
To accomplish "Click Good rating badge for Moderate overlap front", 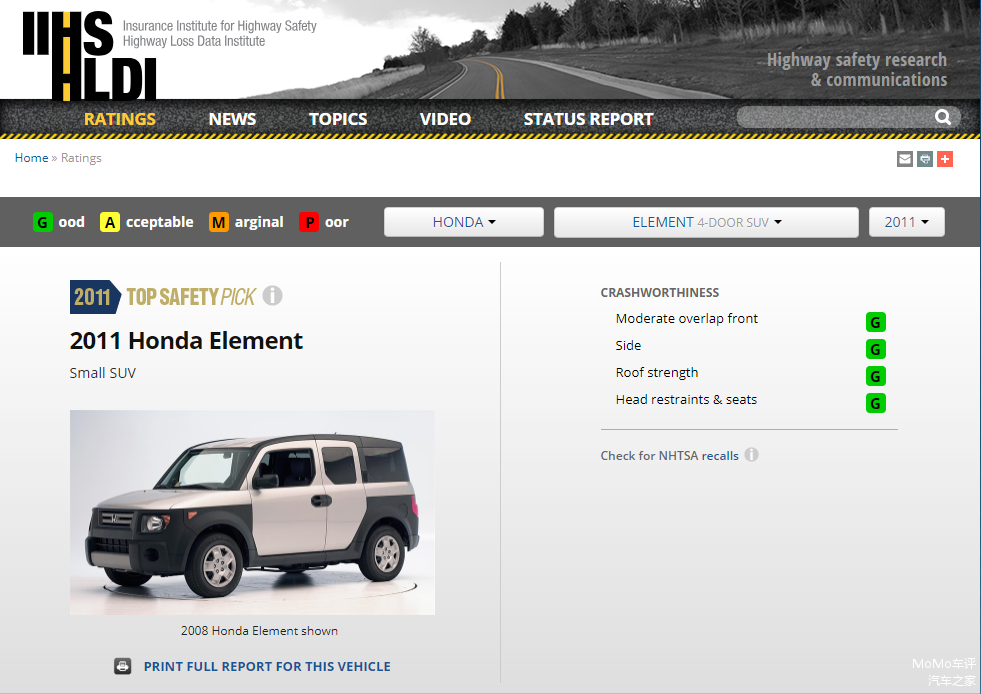I will pyautogui.click(x=876, y=322).
